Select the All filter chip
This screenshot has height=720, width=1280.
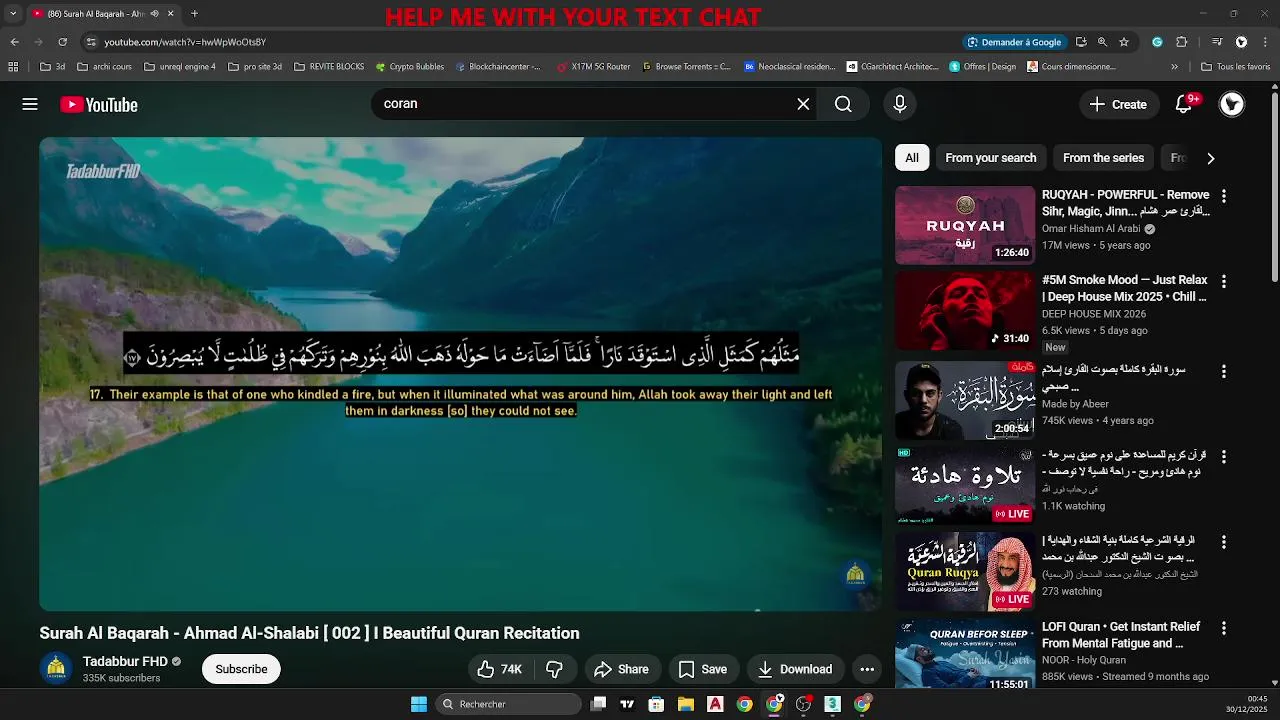912,158
